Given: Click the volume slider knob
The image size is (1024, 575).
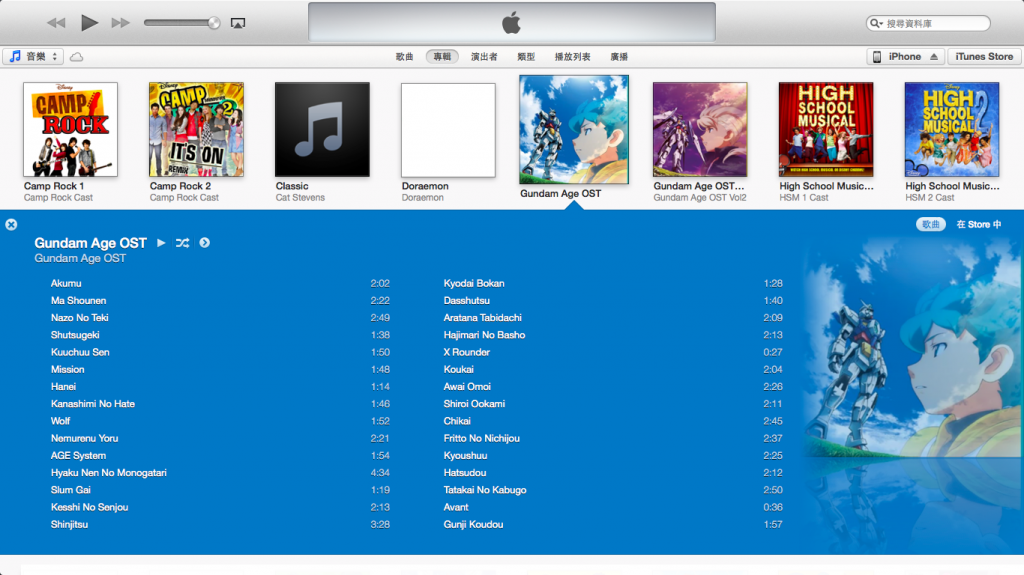Looking at the screenshot, I should click(x=213, y=22).
